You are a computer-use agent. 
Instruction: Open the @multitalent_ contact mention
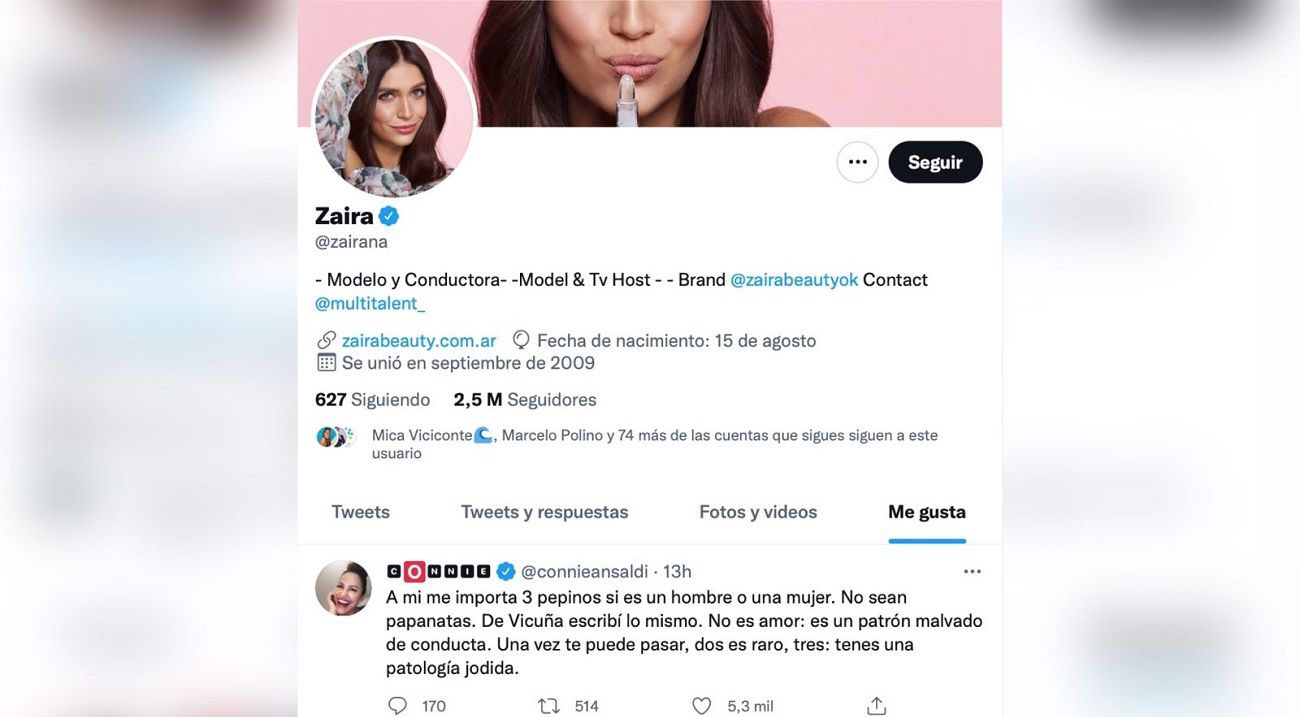point(370,303)
